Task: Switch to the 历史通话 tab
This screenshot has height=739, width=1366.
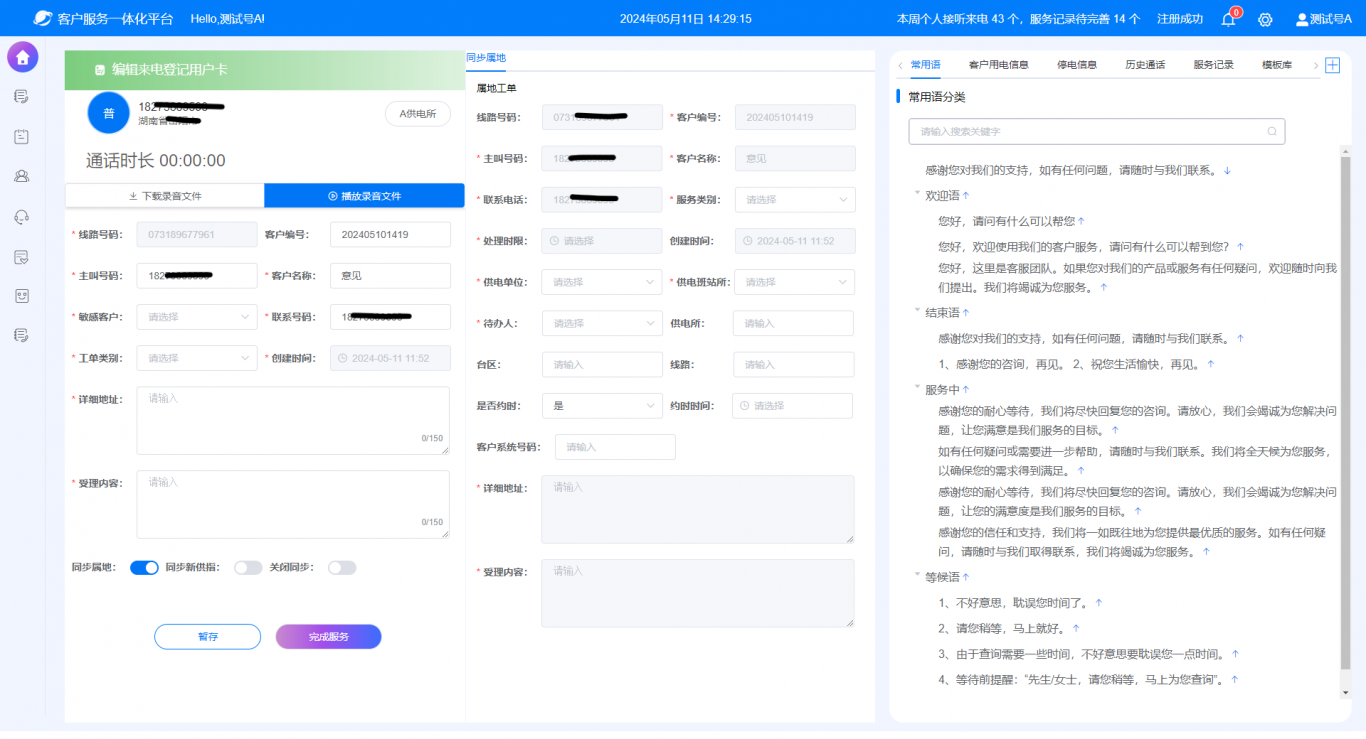Action: click(1145, 65)
